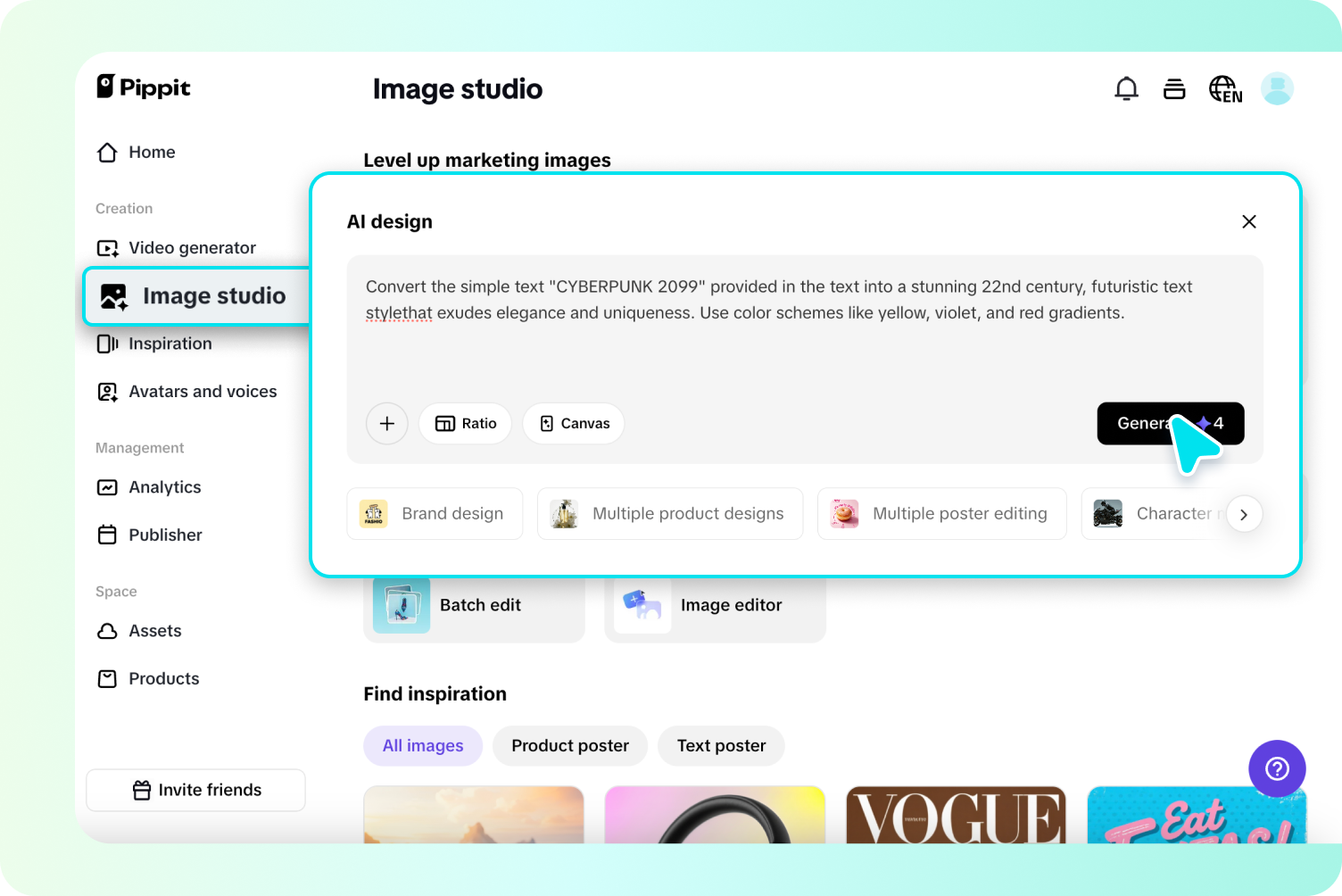Click the AI design dialog title
The height and width of the screenshot is (896, 1342).
[390, 221]
